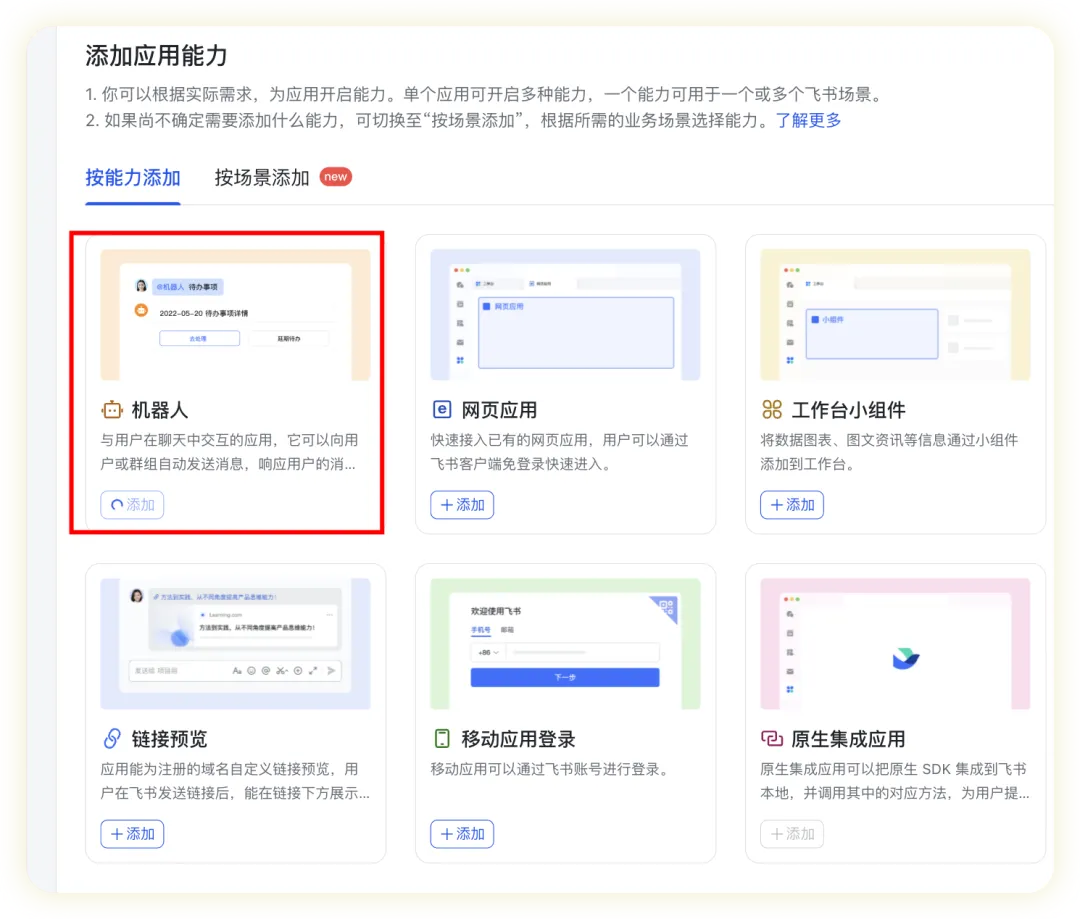Switch to the 按能力添加 tab
Viewport: 1080px width, 919px height.
click(x=133, y=178)
